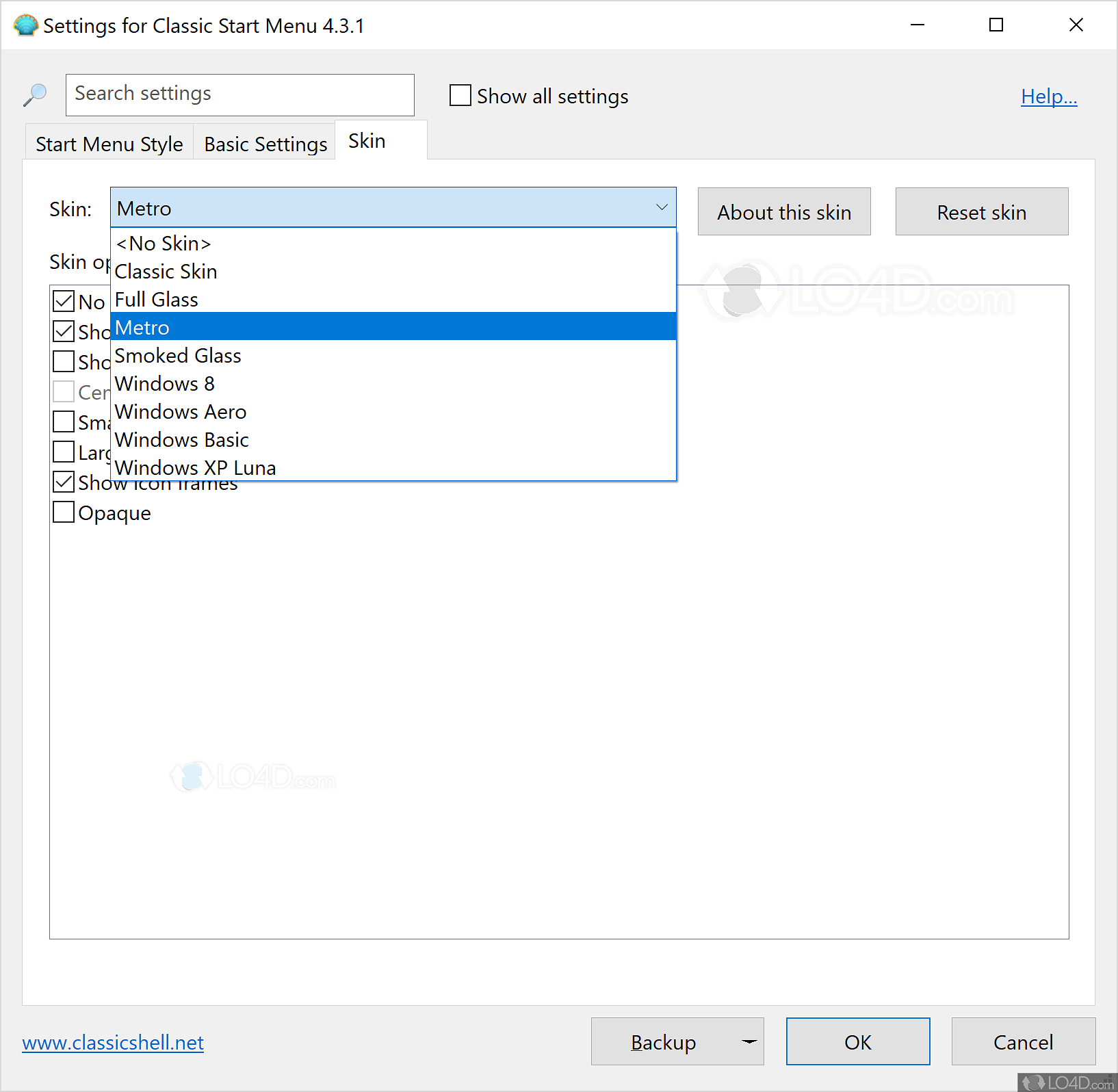This screenshot has width=1118, height=1092.
Task: Maximize the settings window
Action: (996, 25)
